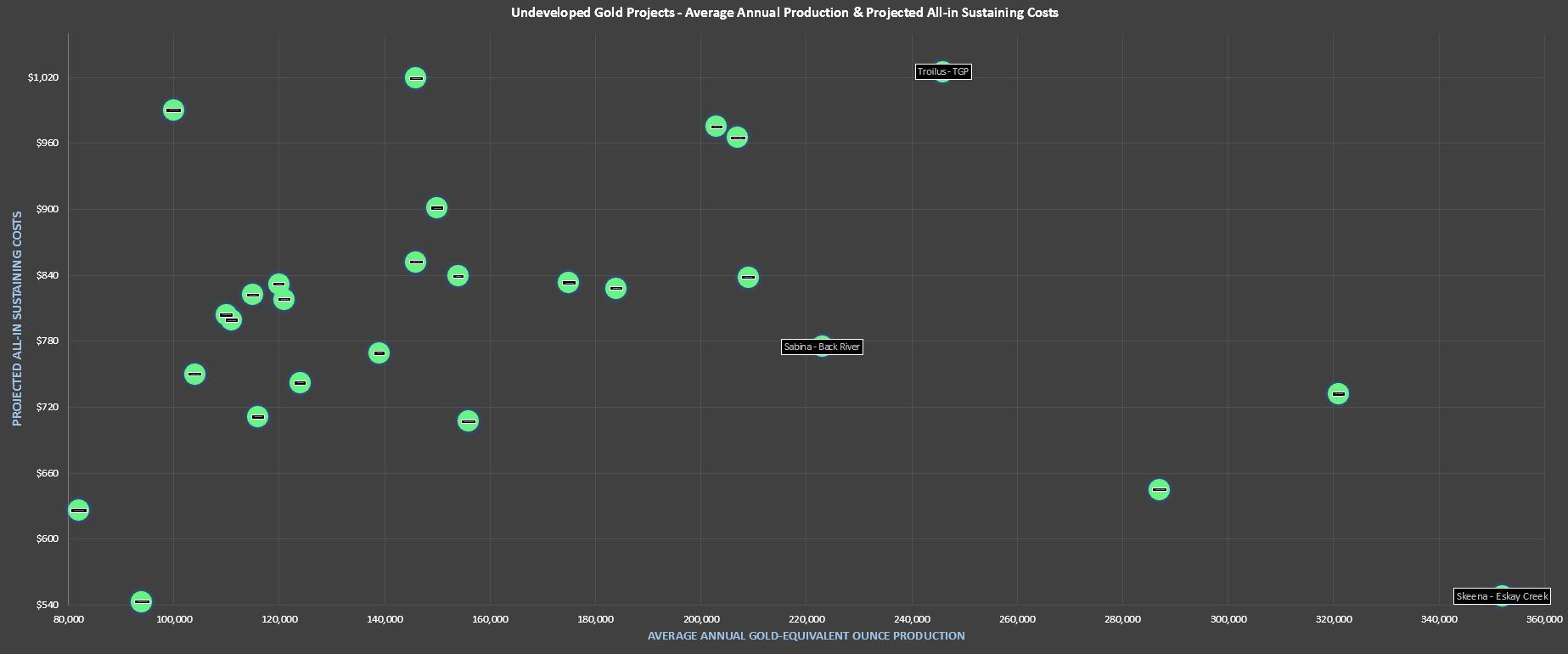Click the $900 y-axis tick label
1568x654 pixels.
46,209
